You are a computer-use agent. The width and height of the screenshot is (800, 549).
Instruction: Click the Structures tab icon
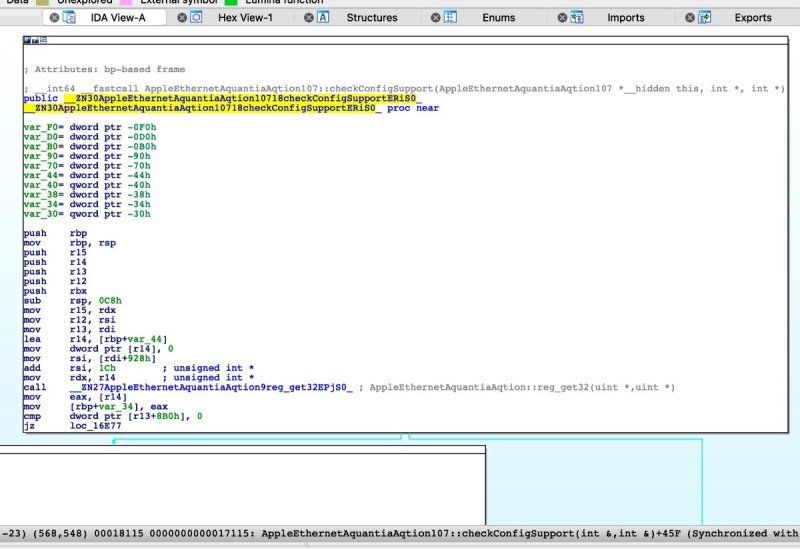[x=323, y=18]
